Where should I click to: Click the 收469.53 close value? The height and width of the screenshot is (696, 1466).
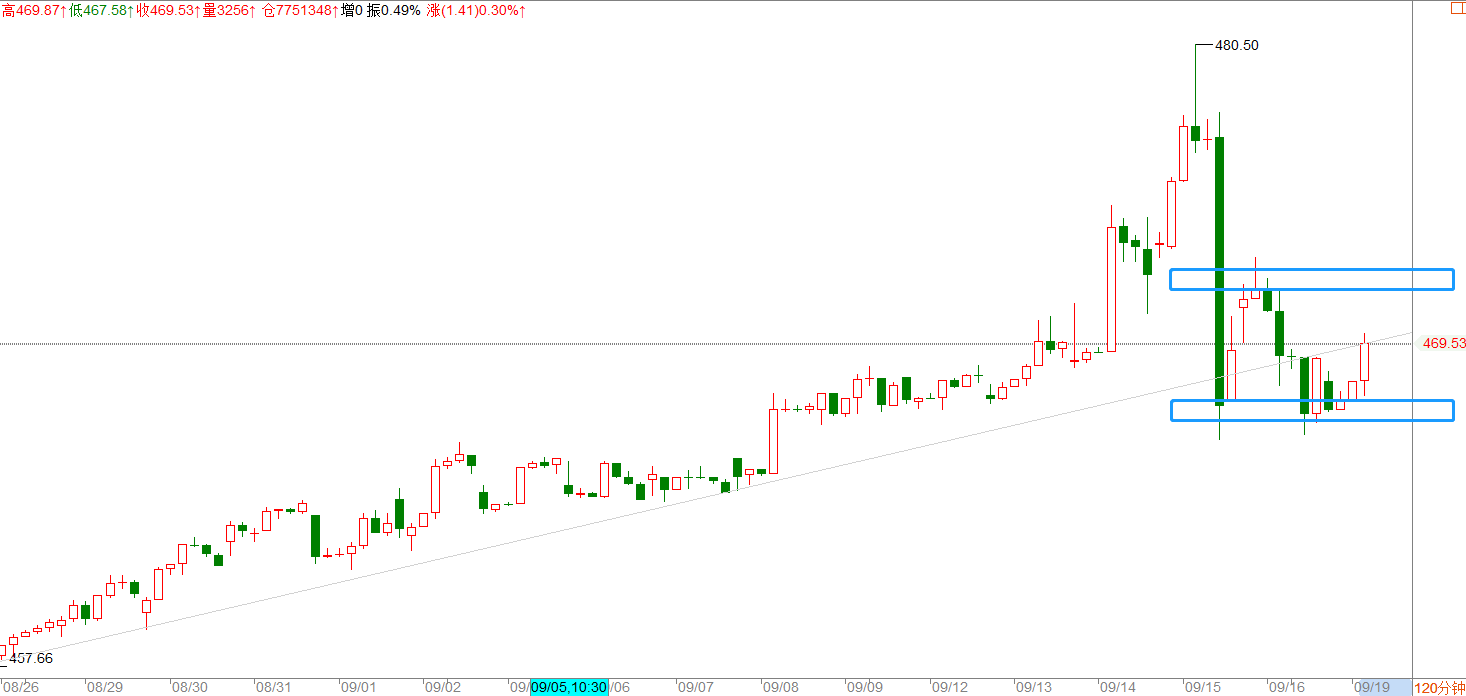(x=169, y=10)
